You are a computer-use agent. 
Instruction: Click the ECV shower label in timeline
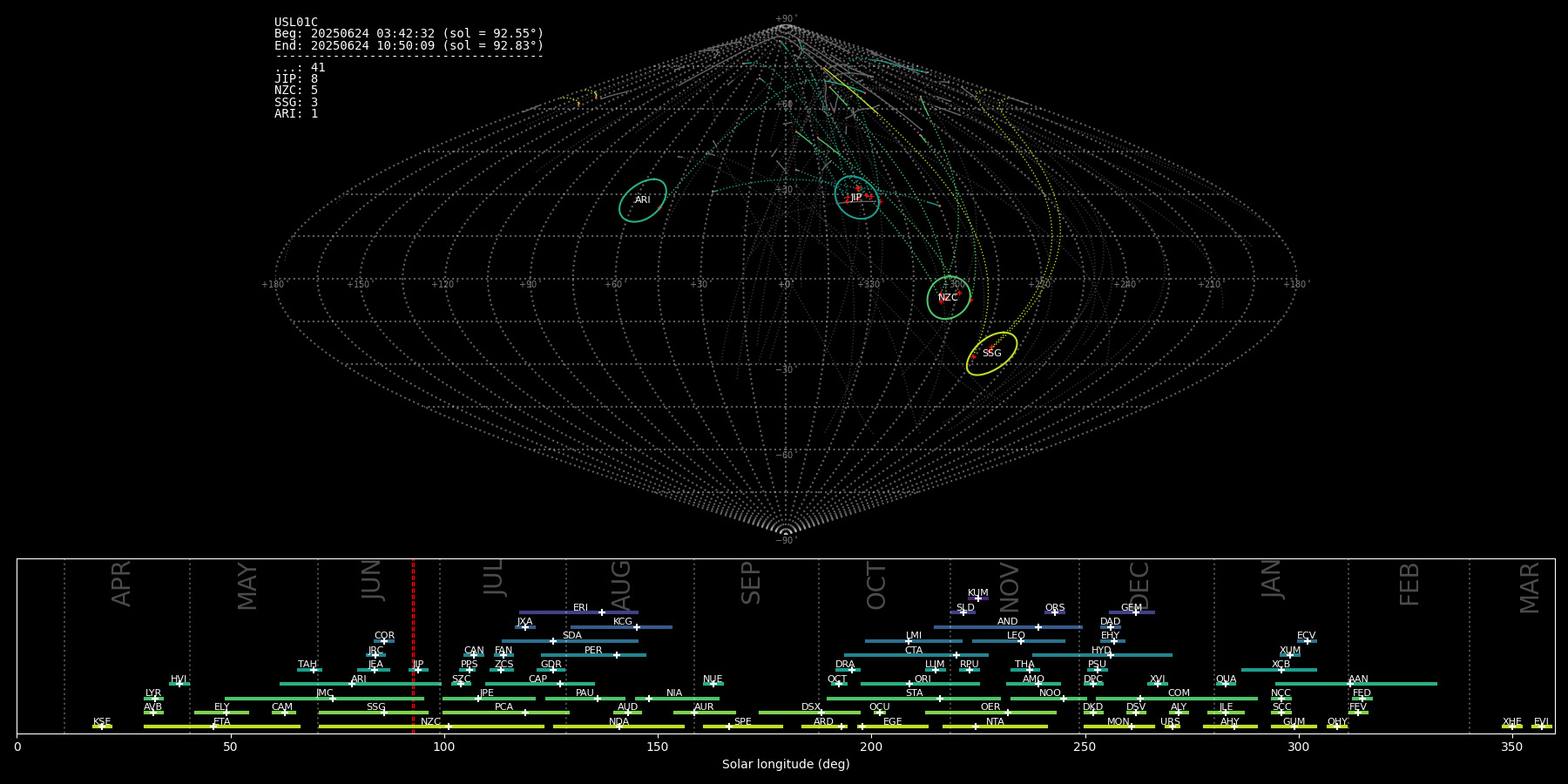click(1306, 636)
